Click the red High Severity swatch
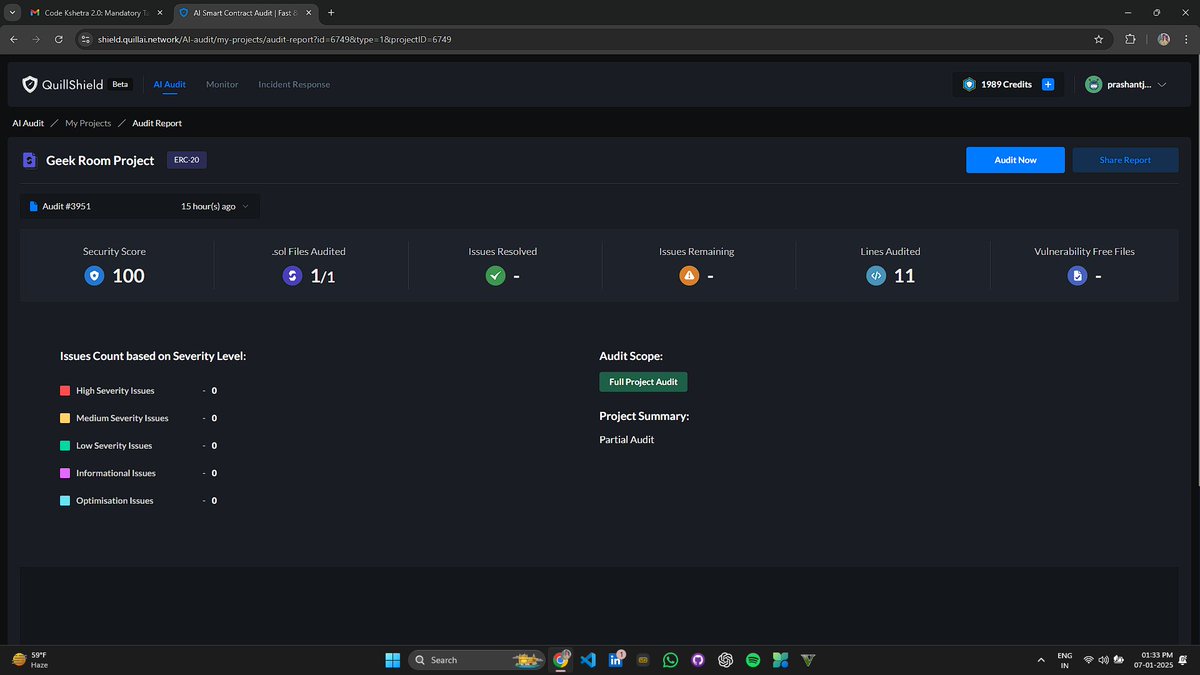Image resolution: width=1200 pixels, height=675 pixels. point(65,391)
